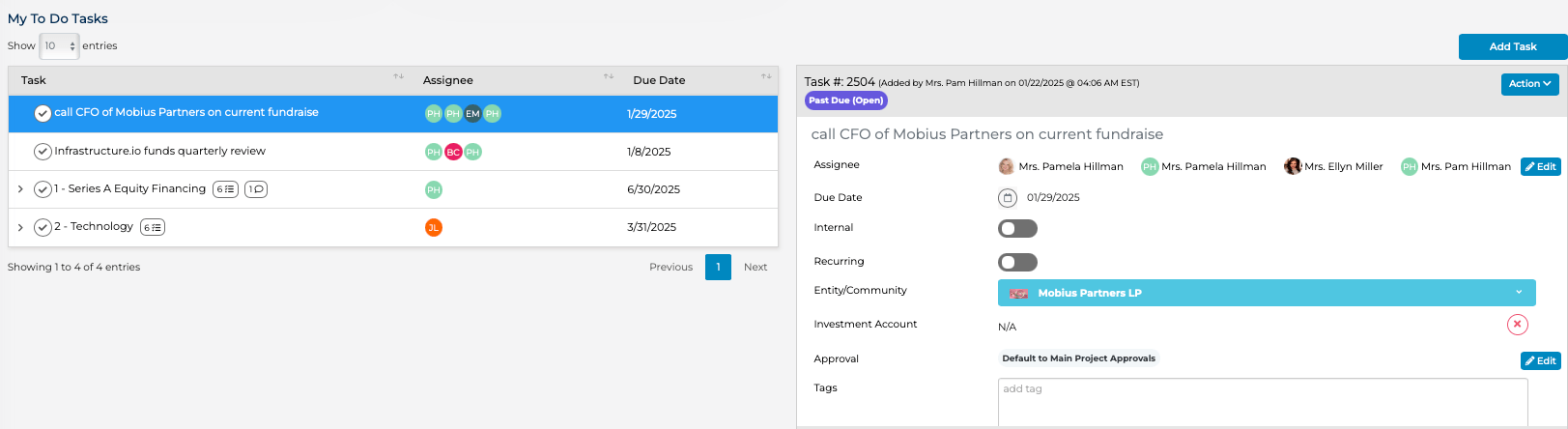Viewport: 1568px width, 429px height.
Task: Clear the Investment Account with the red X
Action: click(x=1517, y=325)
